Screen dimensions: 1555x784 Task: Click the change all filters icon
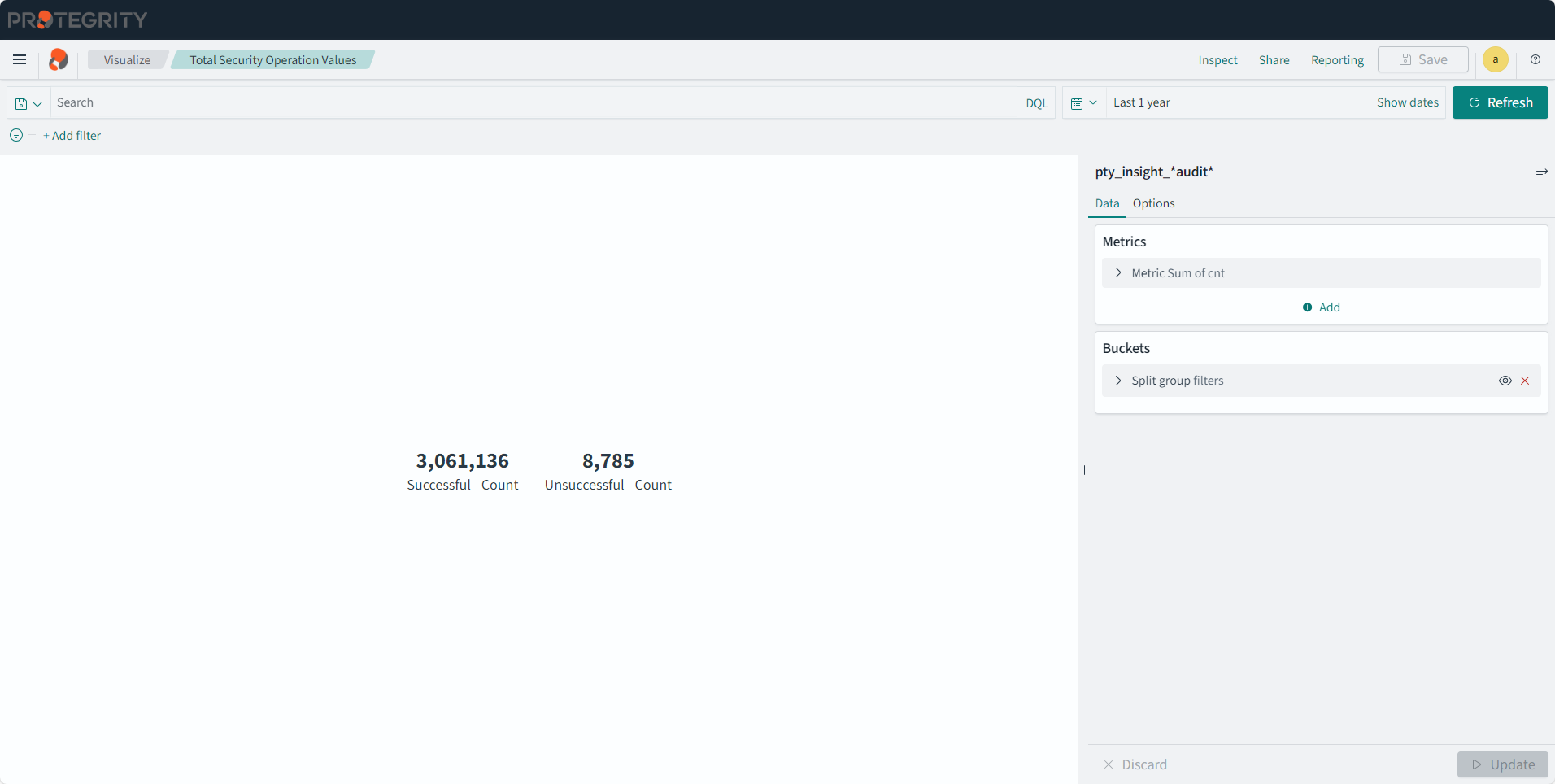click(x=16, y=135)
